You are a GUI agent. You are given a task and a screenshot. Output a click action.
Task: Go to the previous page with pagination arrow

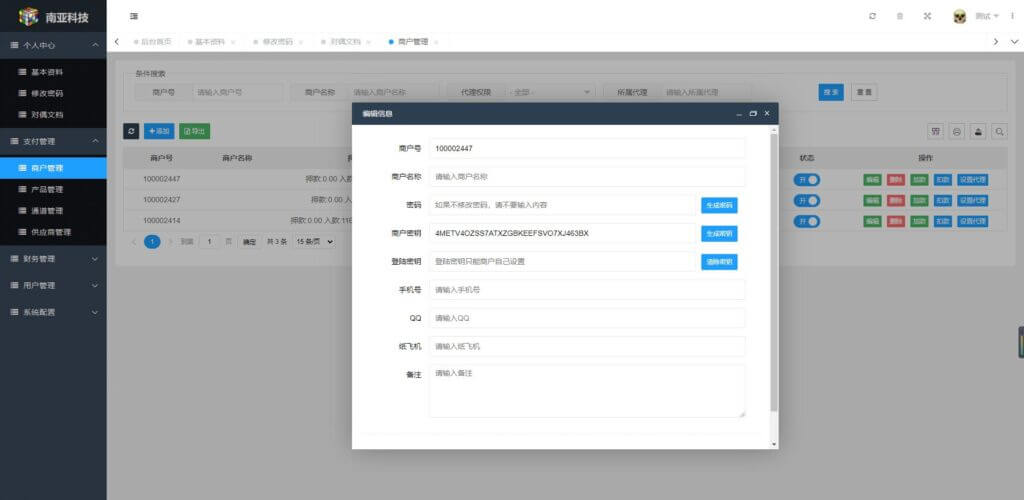coord(134,242)
